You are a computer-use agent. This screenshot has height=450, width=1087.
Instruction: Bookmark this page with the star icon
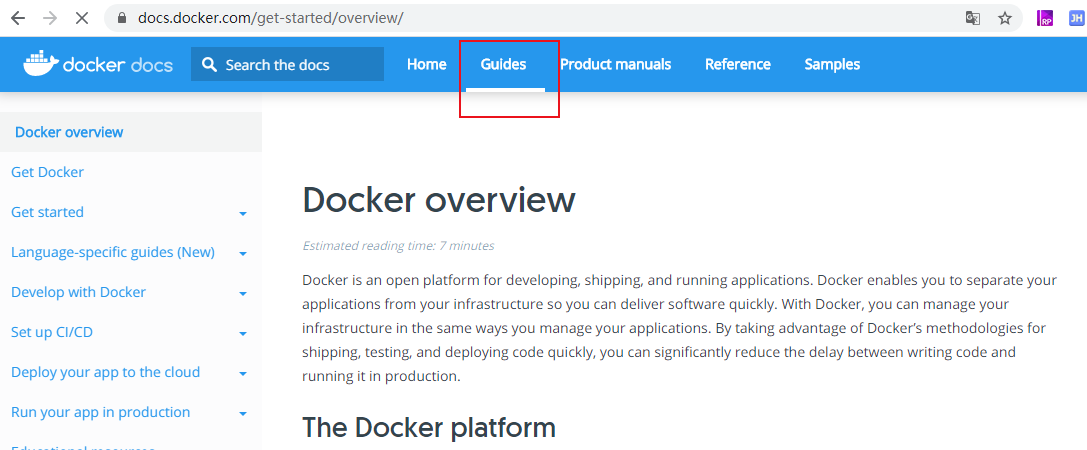pyautogui.click(x=1005, y=18)
